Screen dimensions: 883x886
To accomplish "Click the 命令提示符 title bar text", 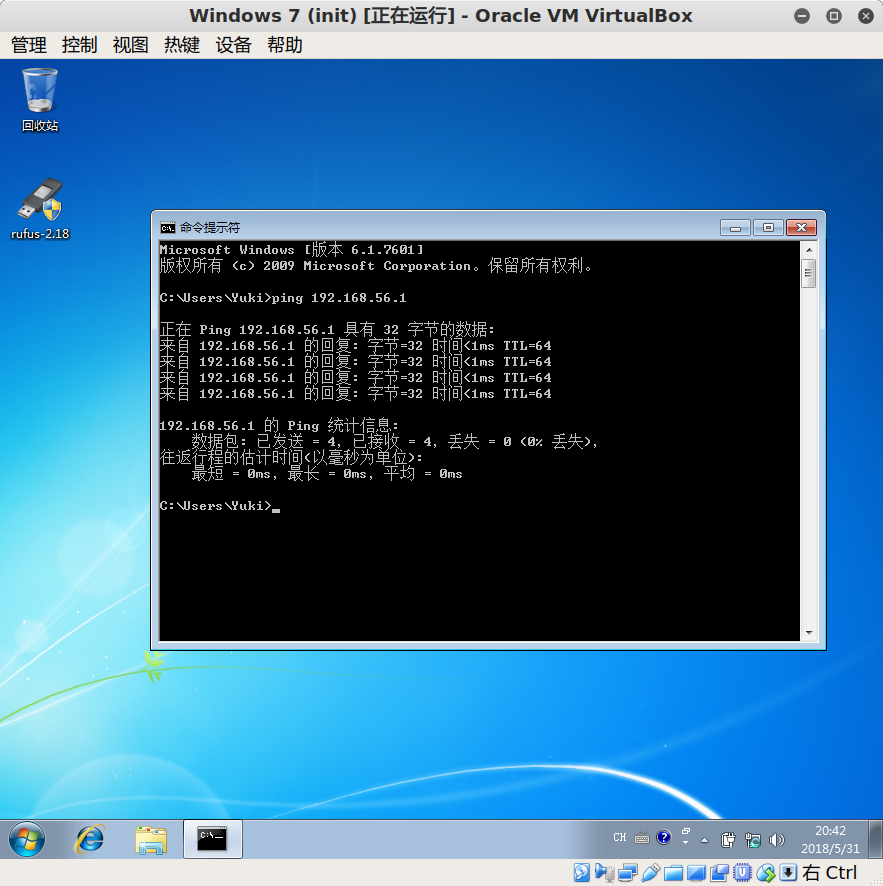I will click(x=210, y=228).
